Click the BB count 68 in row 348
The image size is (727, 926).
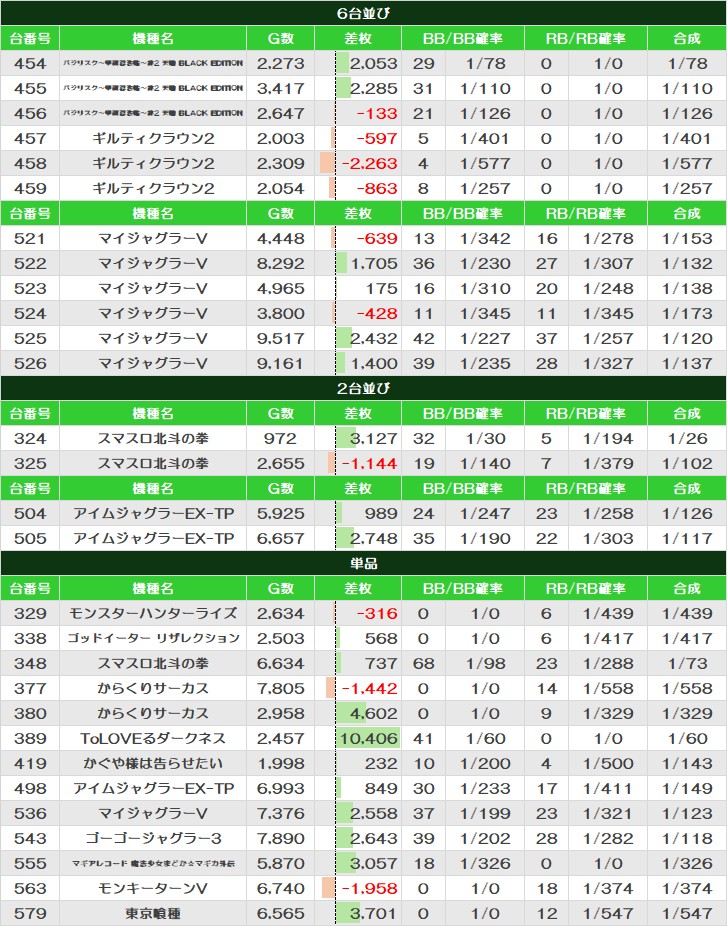(423, 663)
